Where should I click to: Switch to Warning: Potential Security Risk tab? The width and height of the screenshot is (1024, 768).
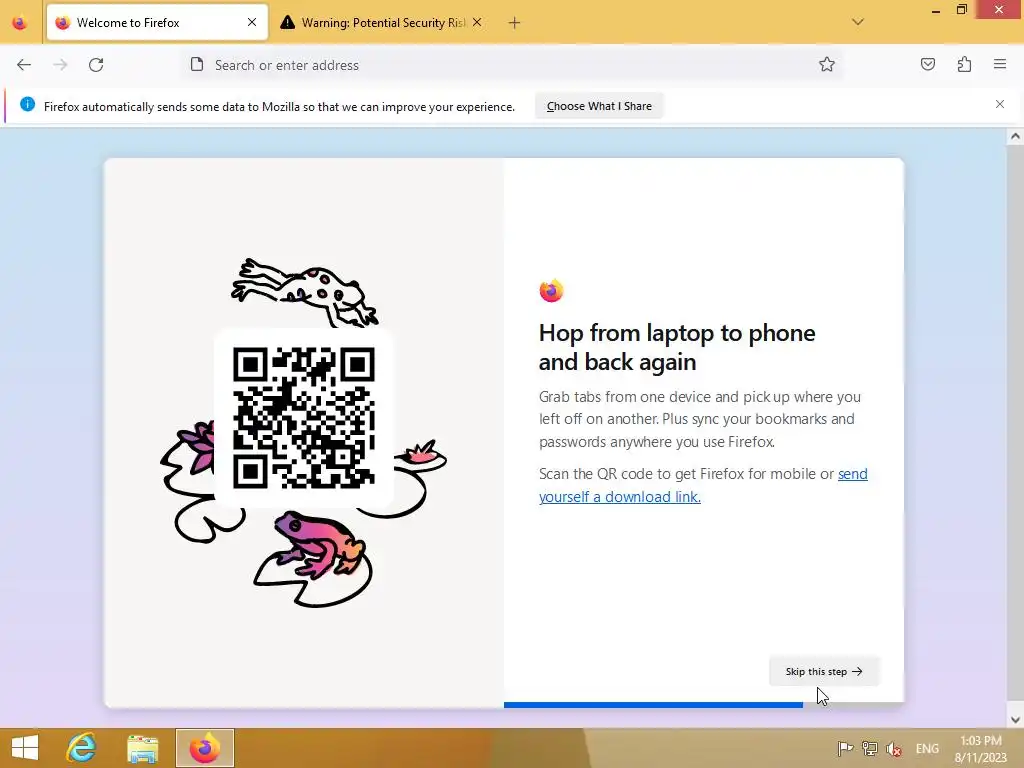(x=382, y=23)
